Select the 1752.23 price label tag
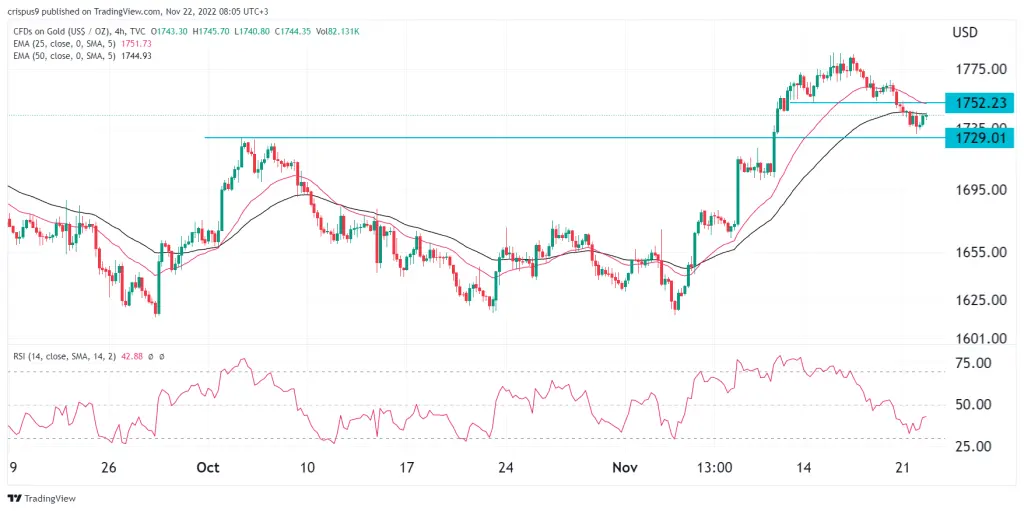This screenshot has width=1024, height=511. (979, 103)
